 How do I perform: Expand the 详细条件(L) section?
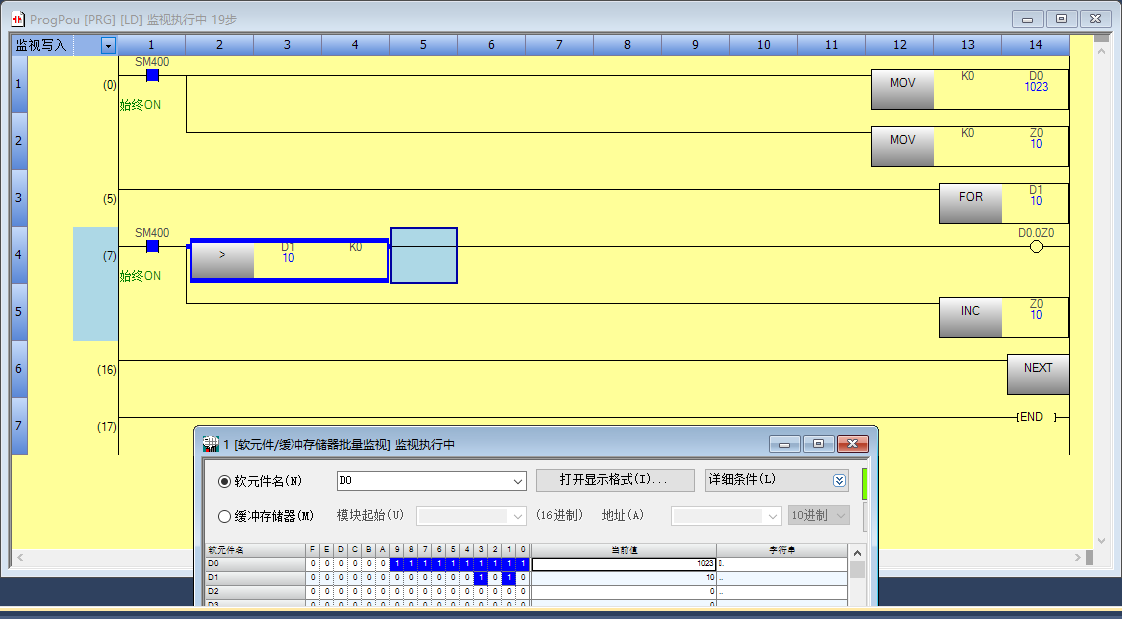(838, 480)
